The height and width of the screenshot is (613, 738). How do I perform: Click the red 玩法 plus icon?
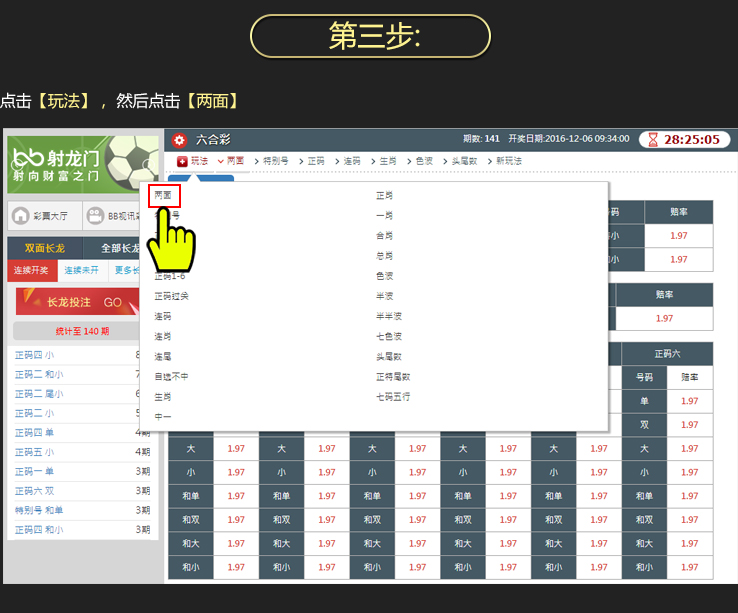pos(182,161)
